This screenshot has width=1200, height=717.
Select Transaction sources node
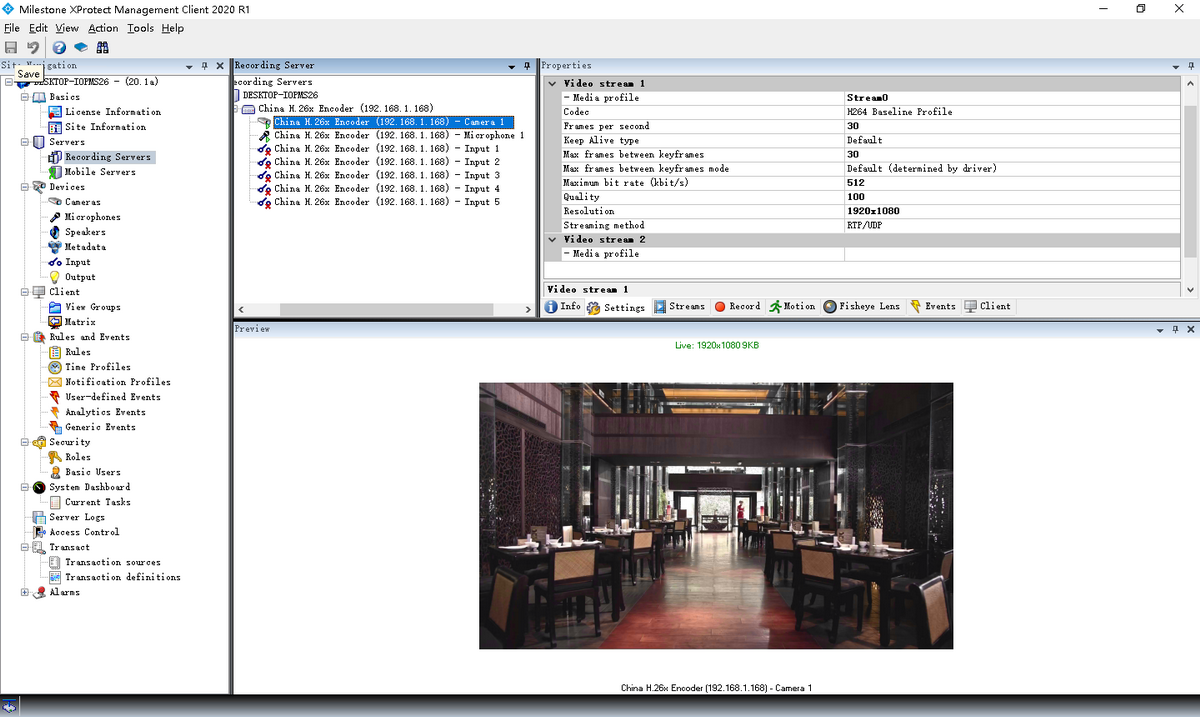(x=112, y=562)
